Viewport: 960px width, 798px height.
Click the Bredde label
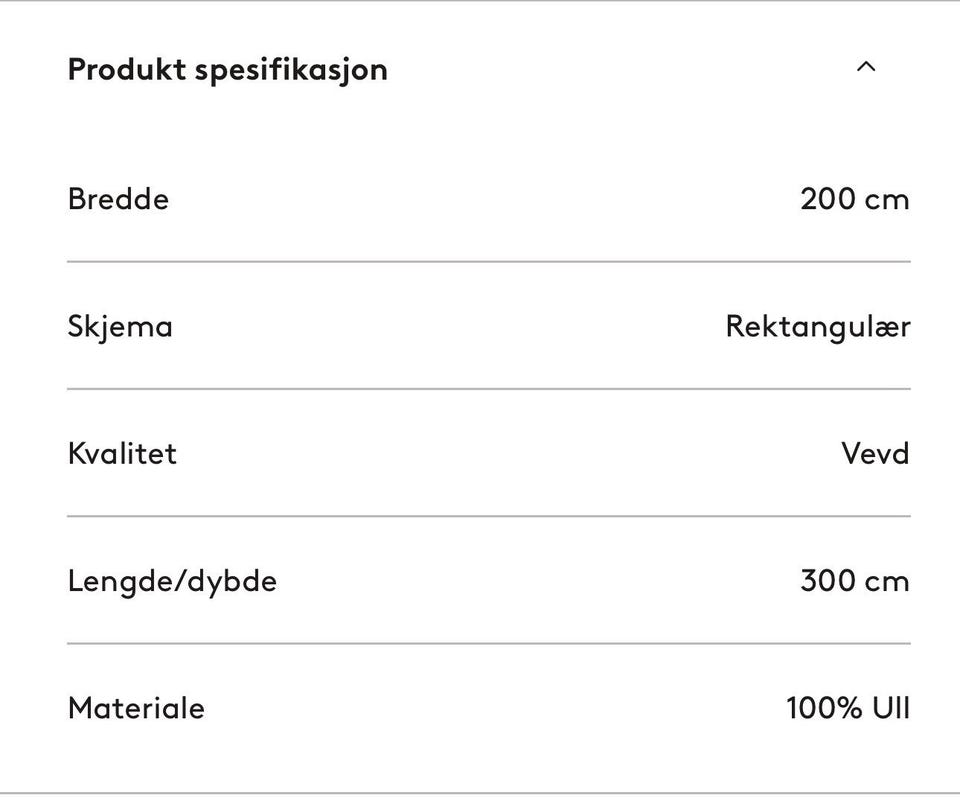[x=118, y=199]
